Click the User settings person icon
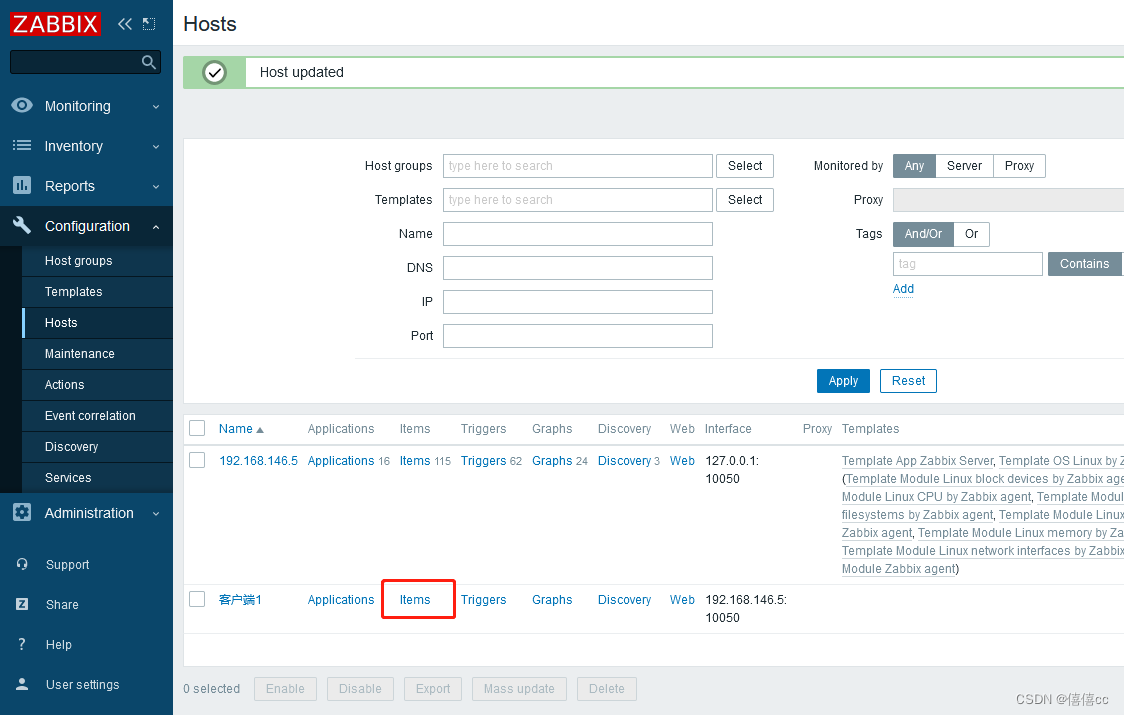Viewport: 1124px width, 715px height. [22, 684]
